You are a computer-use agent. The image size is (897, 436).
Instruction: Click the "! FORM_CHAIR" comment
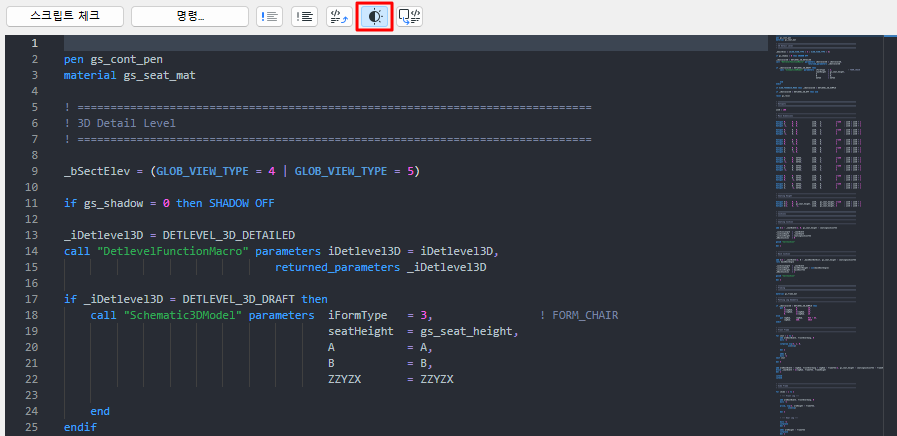[x=579, y=315]
